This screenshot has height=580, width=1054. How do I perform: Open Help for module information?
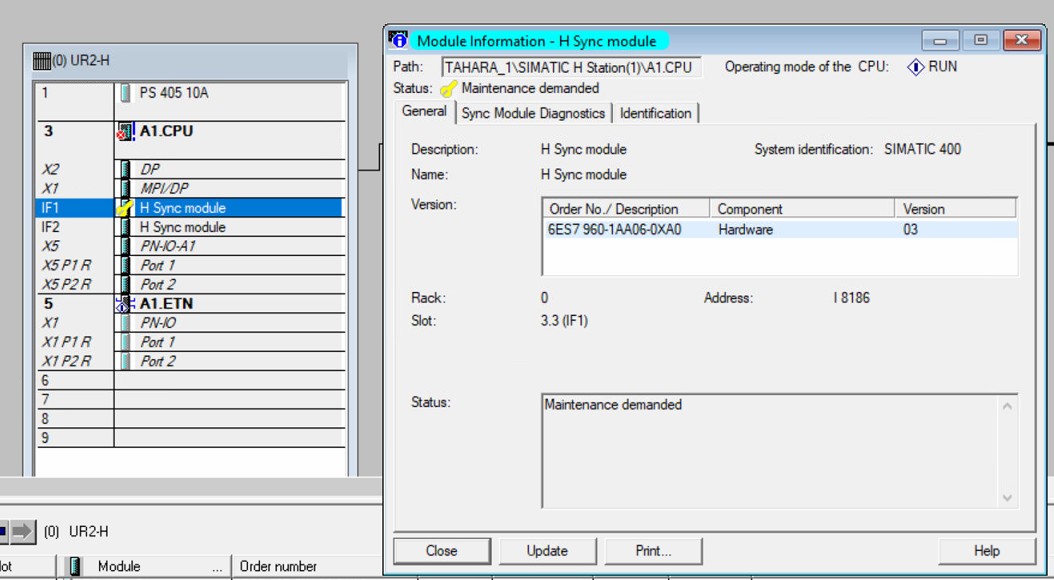(986, 551)
